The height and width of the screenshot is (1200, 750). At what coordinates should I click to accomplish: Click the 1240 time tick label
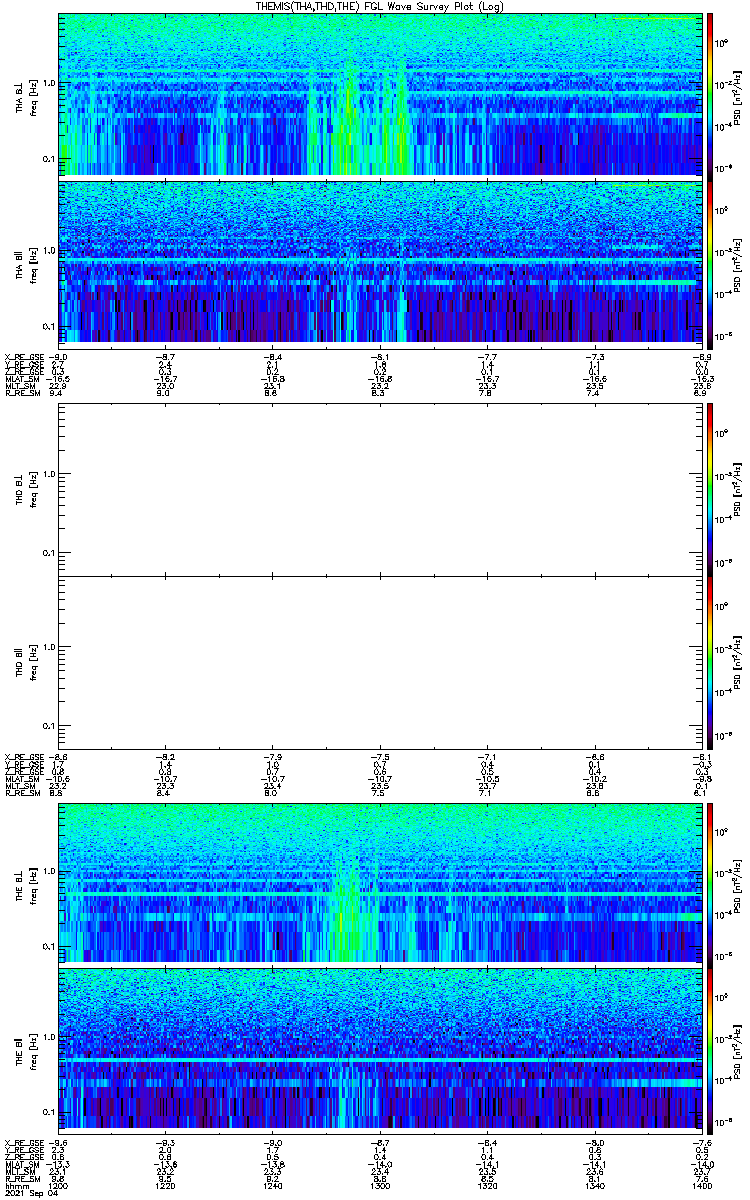pyautogui.click(x=273, y=1184)
